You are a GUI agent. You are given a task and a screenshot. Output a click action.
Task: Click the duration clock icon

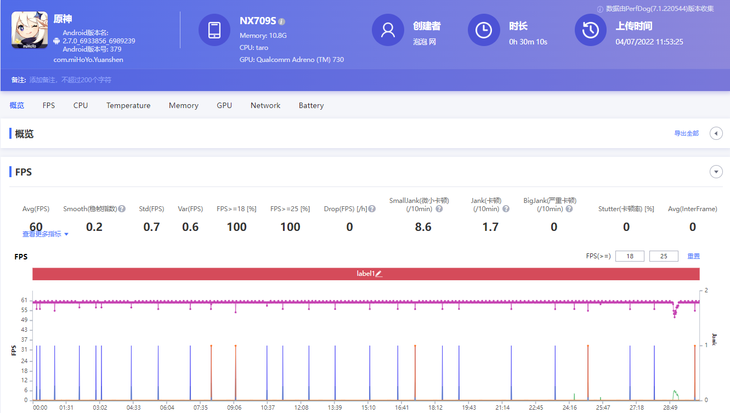coord(484,30)
